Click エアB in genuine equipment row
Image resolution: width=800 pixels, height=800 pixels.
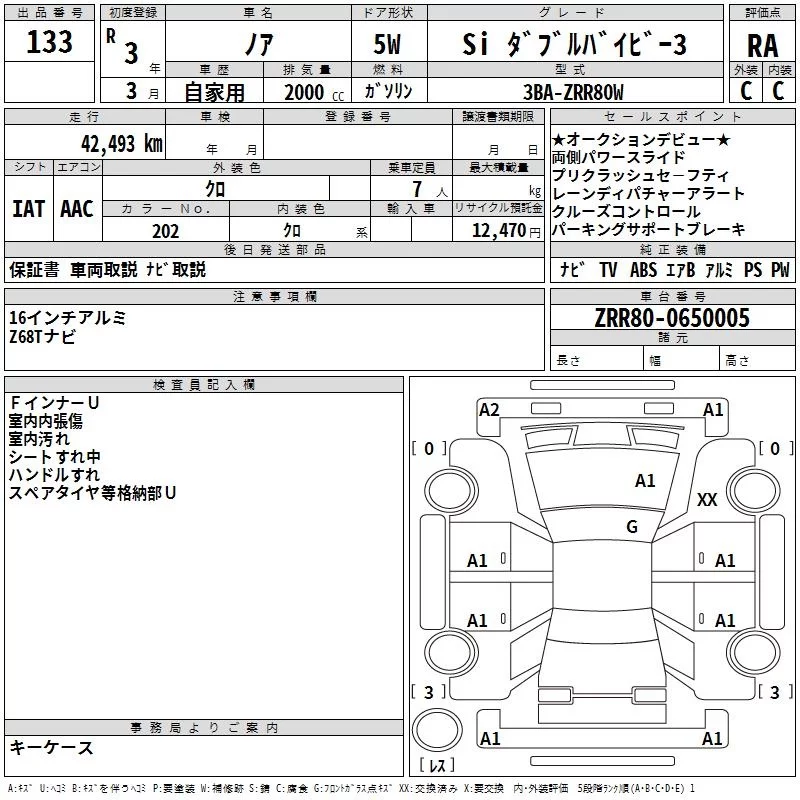point(681,269)
